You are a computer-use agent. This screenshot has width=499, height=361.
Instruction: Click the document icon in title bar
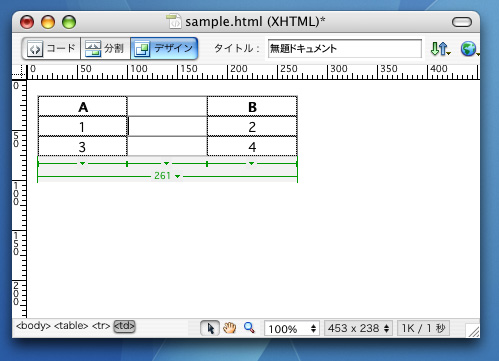(x=174, y=21)
